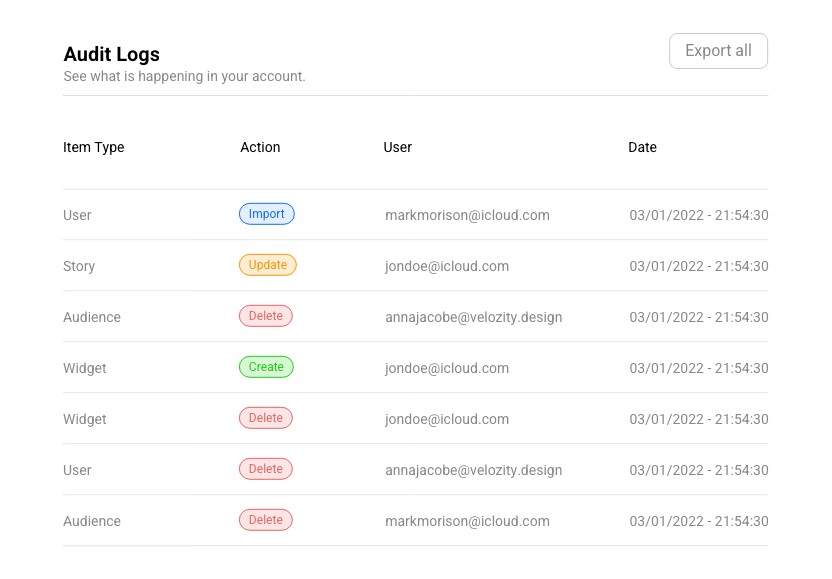The height and width of the screenshot is (579, 832).
Task: Click Delete badge for annajacobe User row
Action: click(266, 469)
